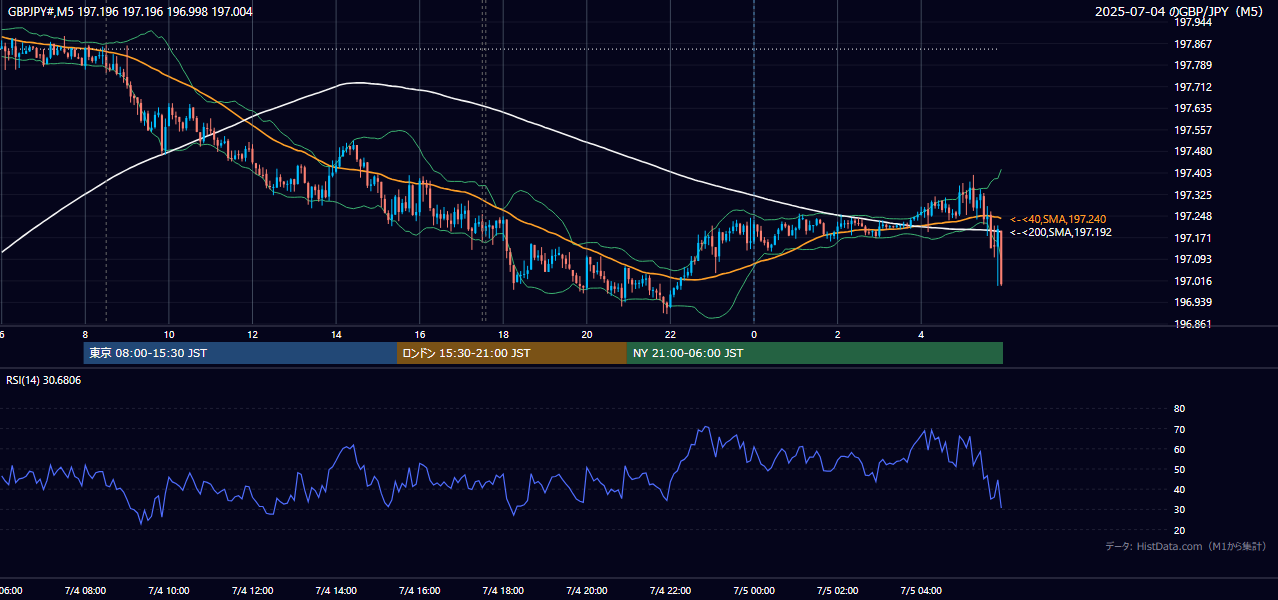Click price axis label 197.016

[1192, 281]
